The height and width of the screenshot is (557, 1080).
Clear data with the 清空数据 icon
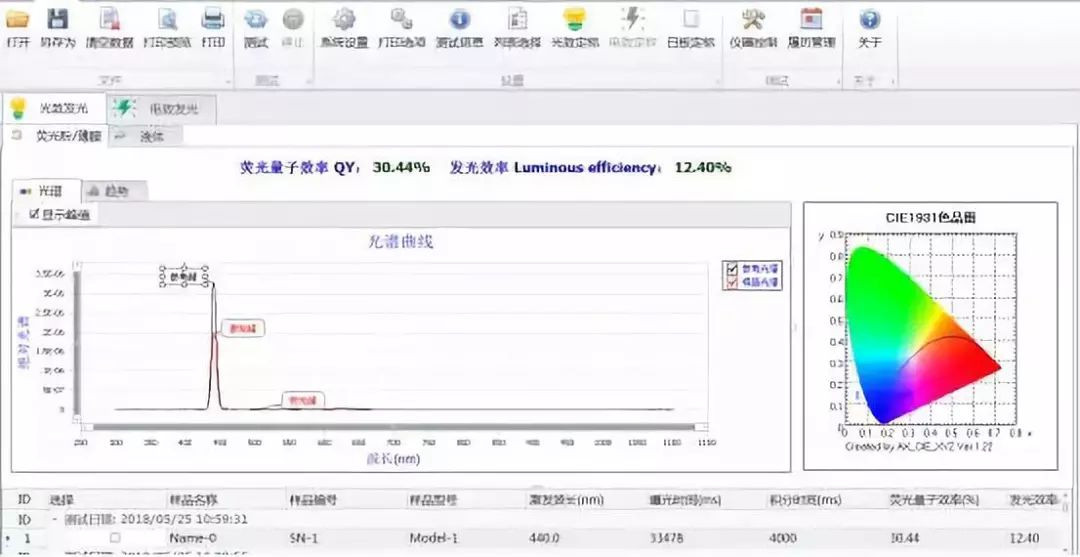(110, 19)
